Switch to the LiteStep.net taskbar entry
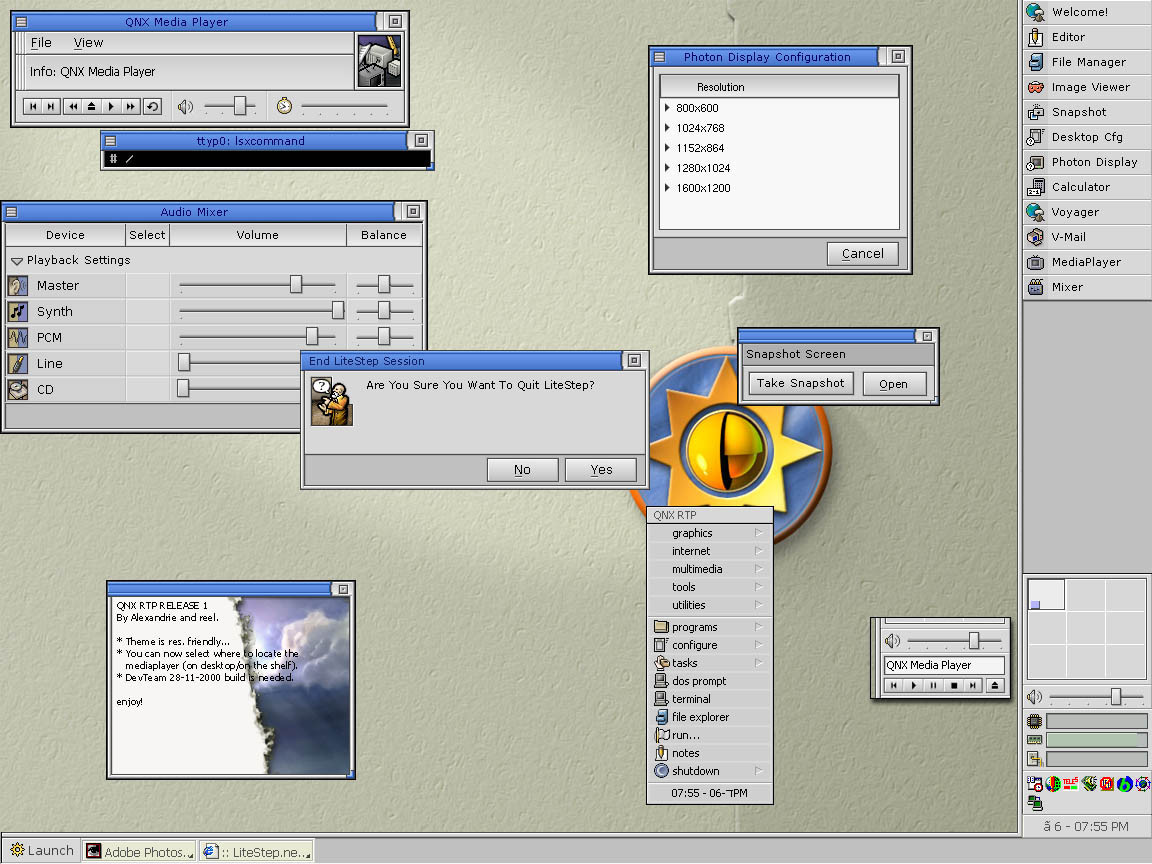 [256, 852]
